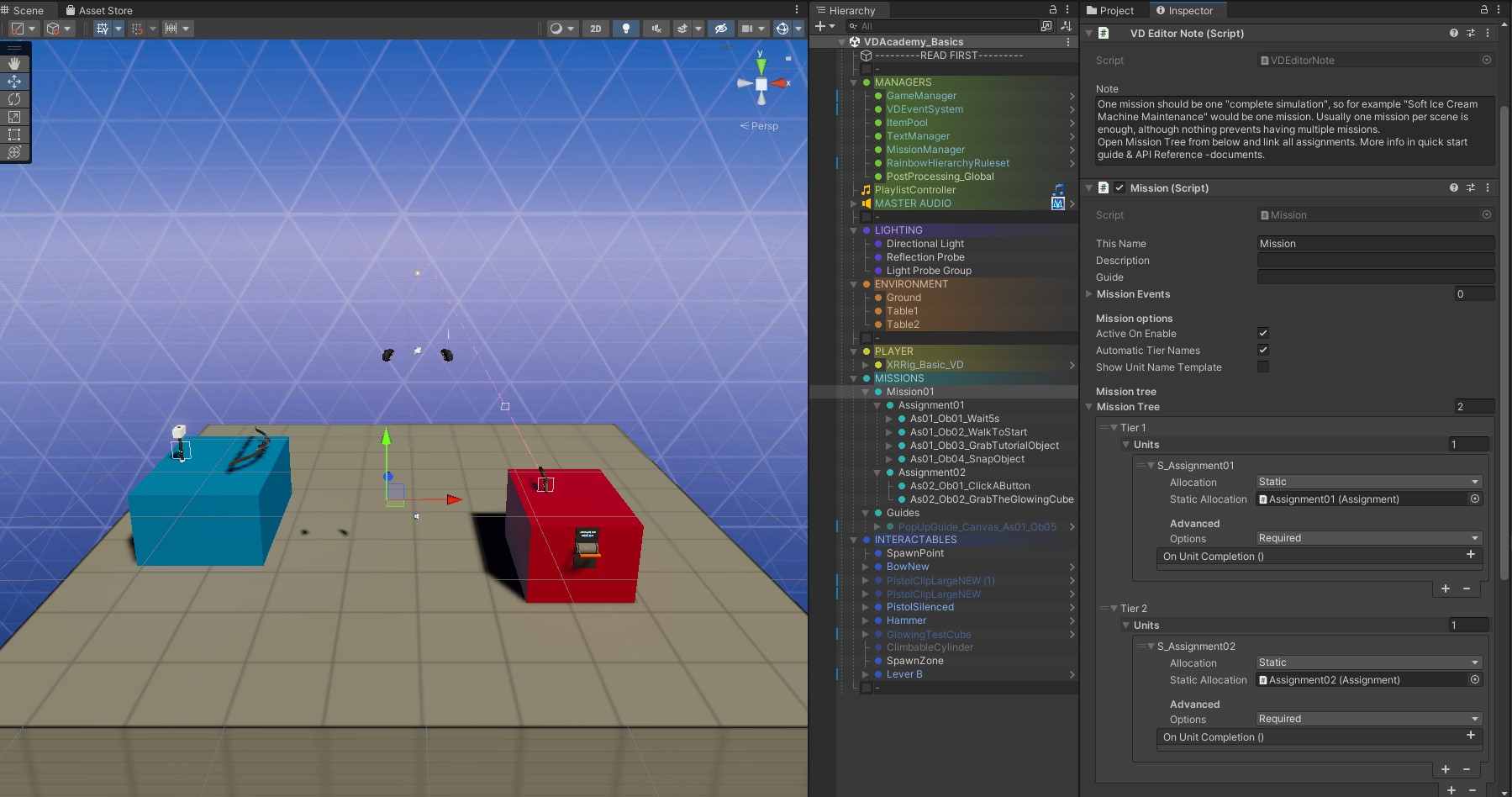Lock the Inspector panel with the padlock
Viewport: 1512px width, 797px height.
coord(1484,10)
